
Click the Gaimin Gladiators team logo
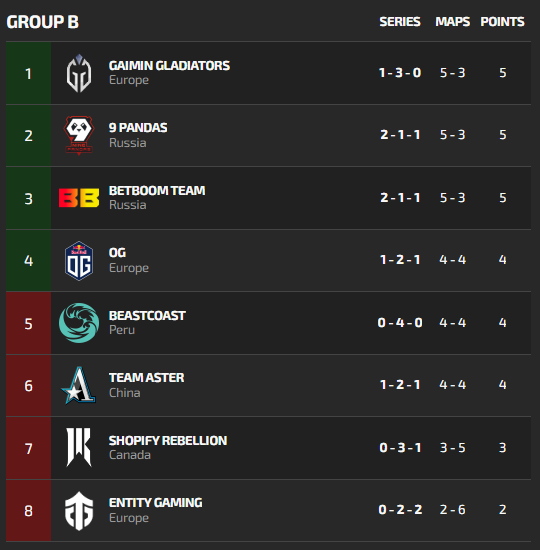[x=79, y=73]
